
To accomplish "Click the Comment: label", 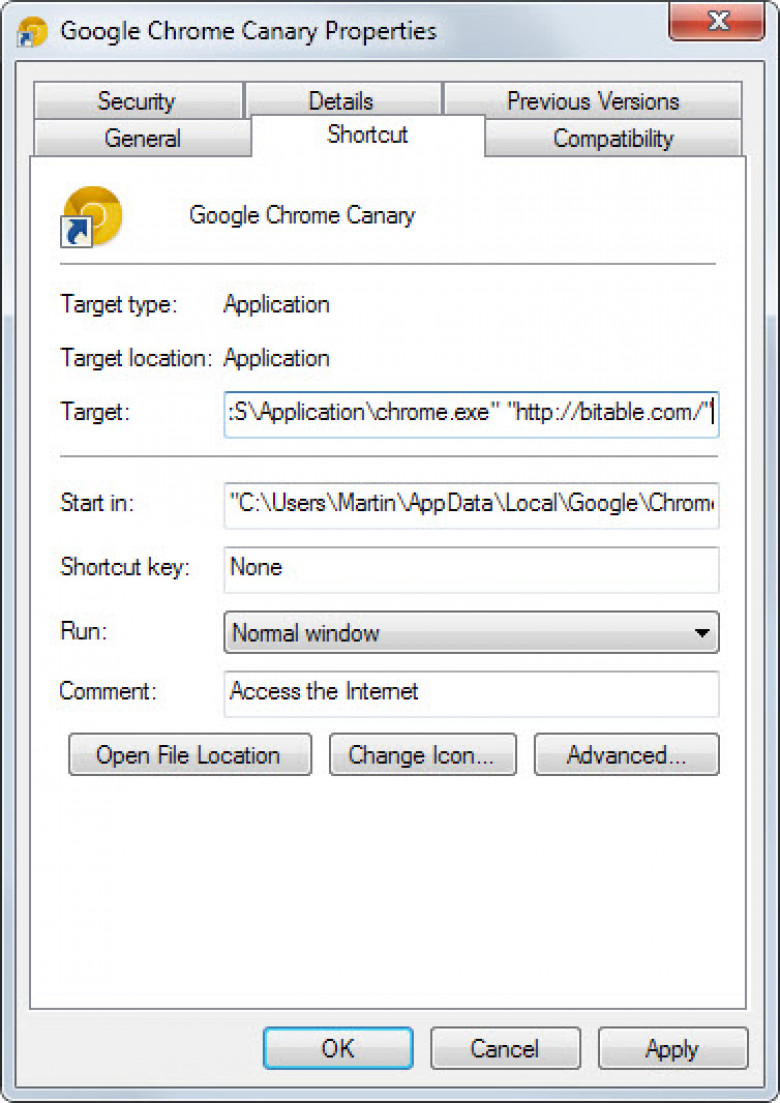I will (108, 691).
